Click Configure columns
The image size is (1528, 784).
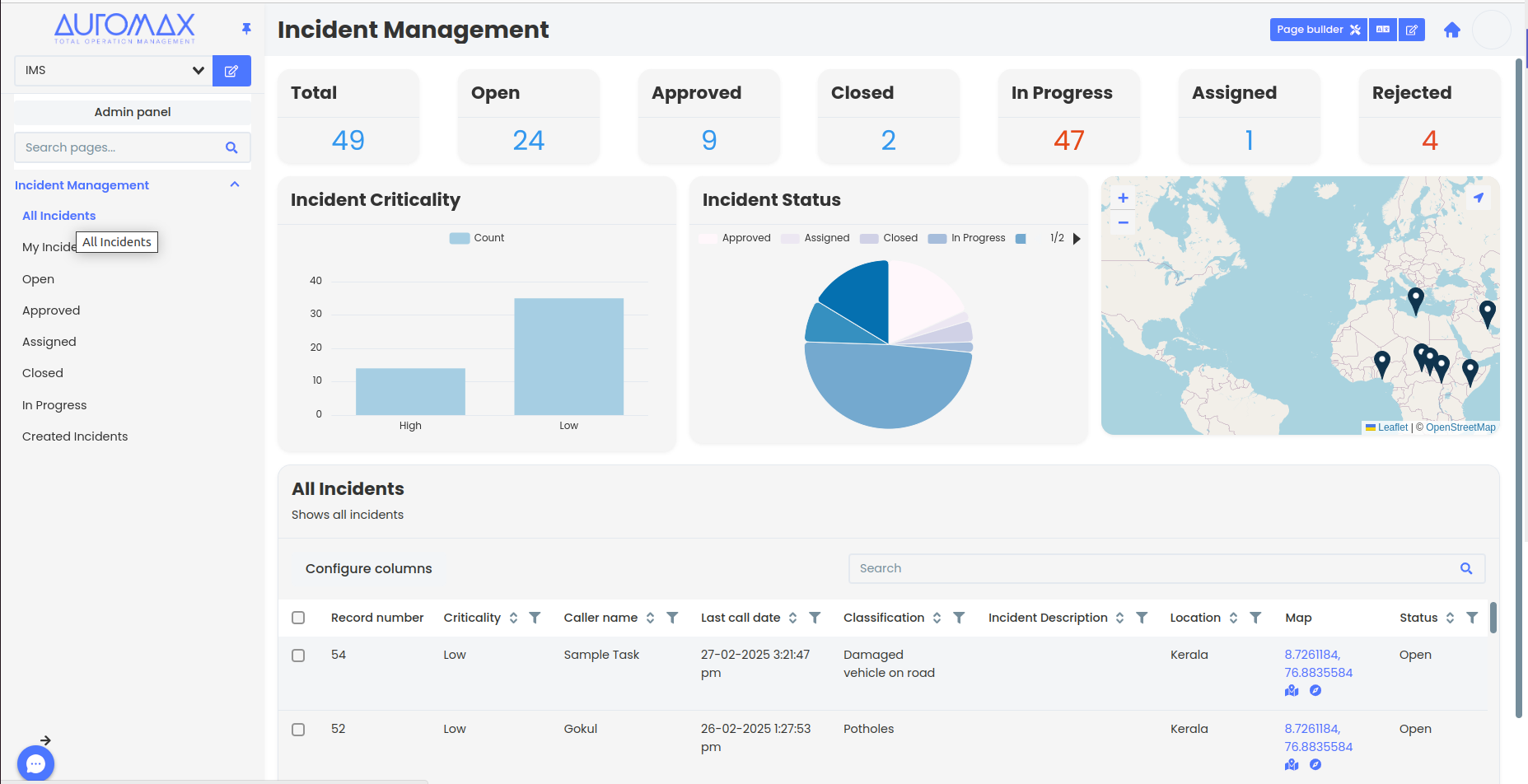tap(369, 569)
